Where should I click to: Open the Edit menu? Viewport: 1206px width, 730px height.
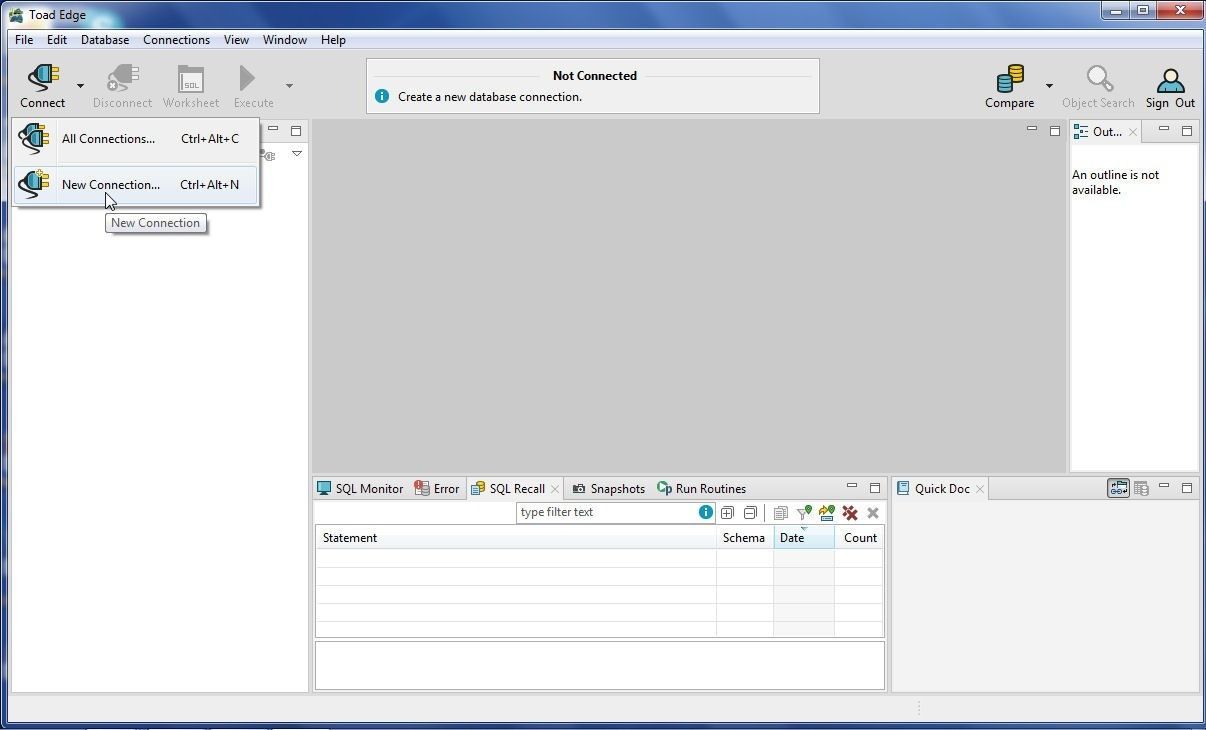[57, 40]
